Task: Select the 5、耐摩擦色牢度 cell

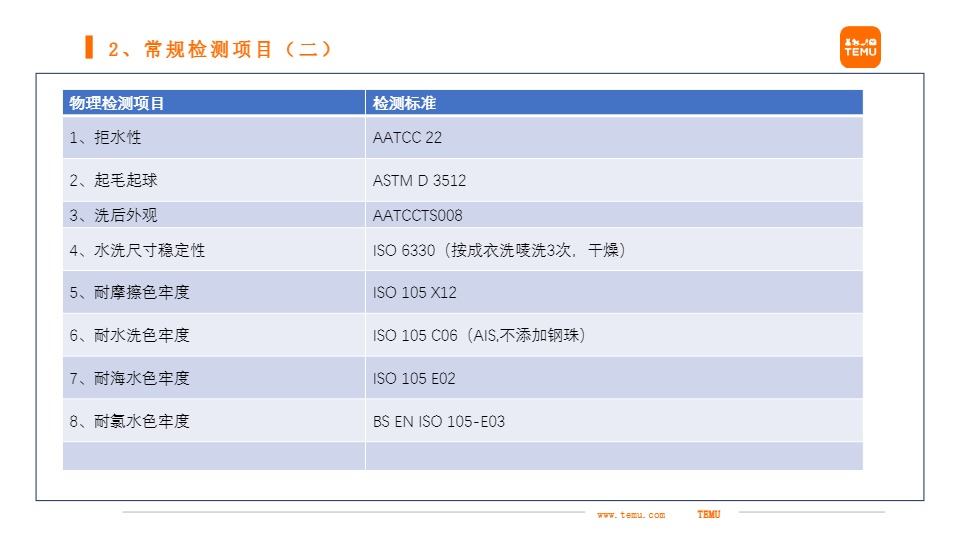Action: coord(129,293)
